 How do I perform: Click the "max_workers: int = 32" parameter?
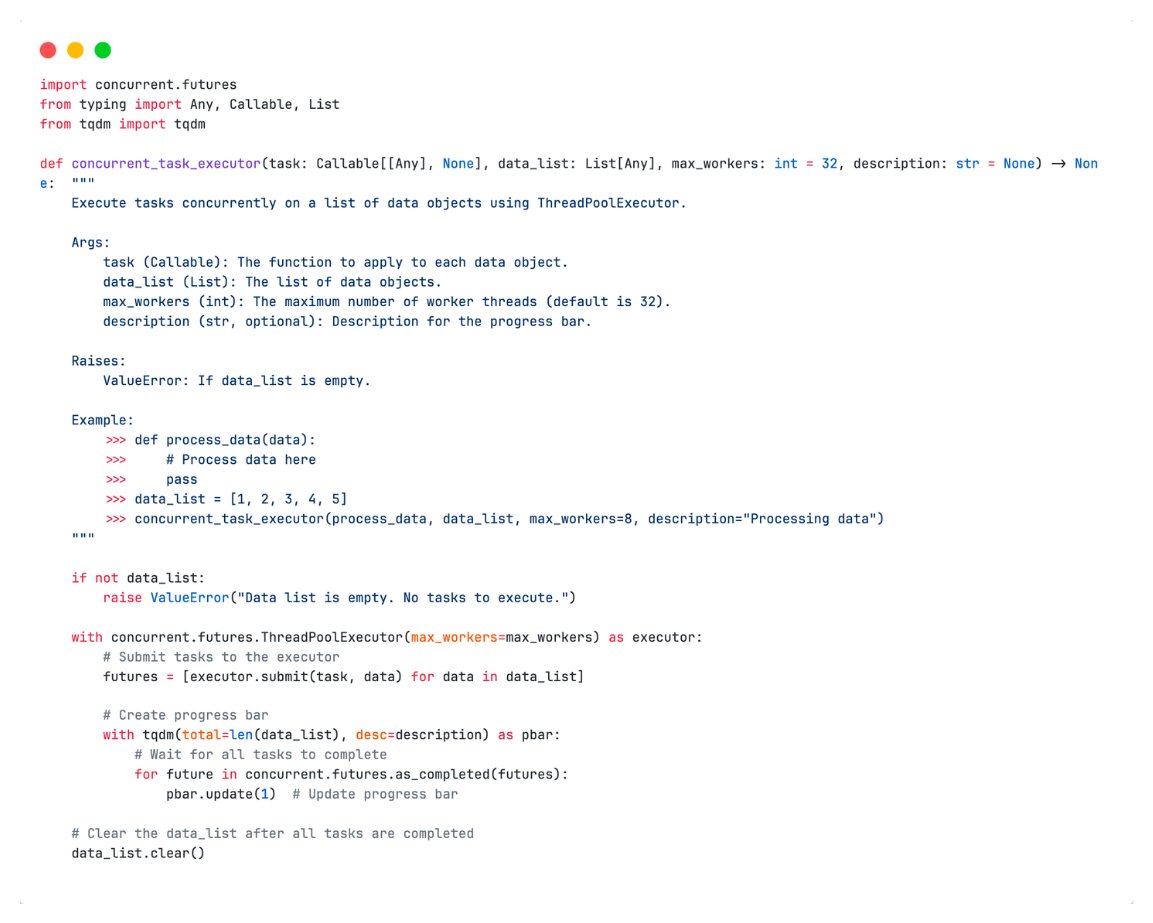(x=754, y=163)
